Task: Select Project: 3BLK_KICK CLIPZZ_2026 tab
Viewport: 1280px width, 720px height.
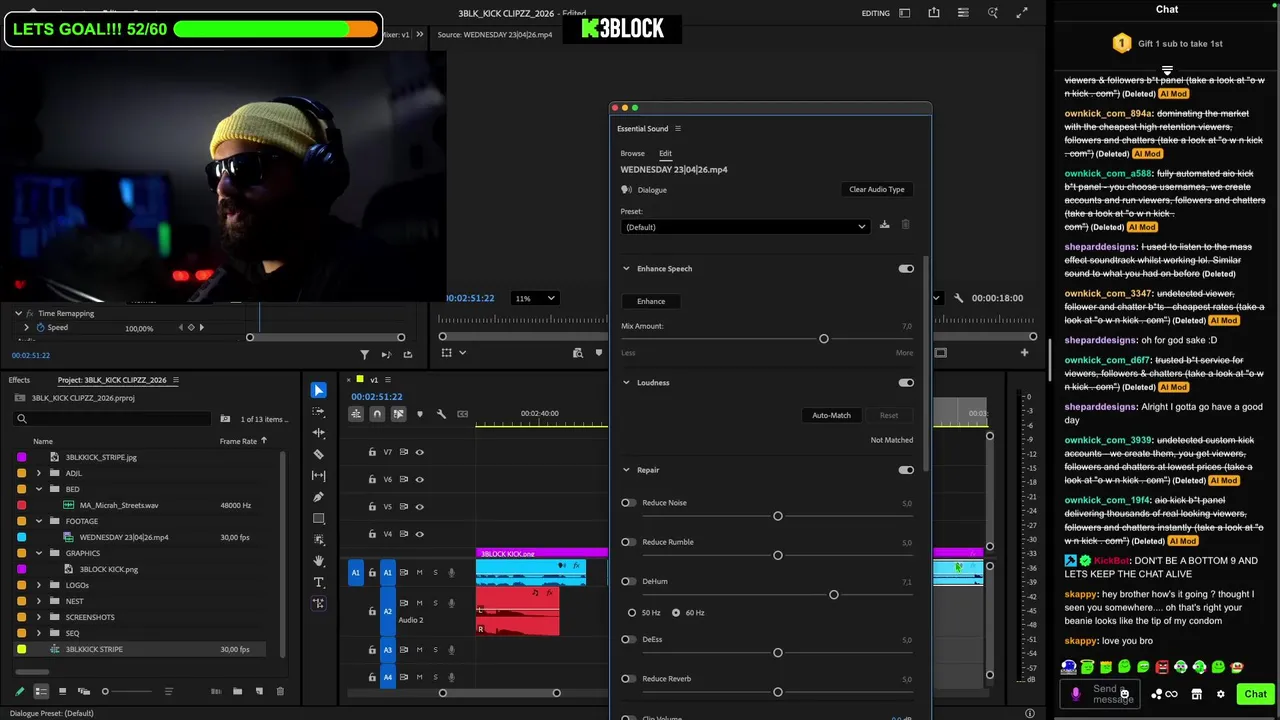Action: coord(112,380)
